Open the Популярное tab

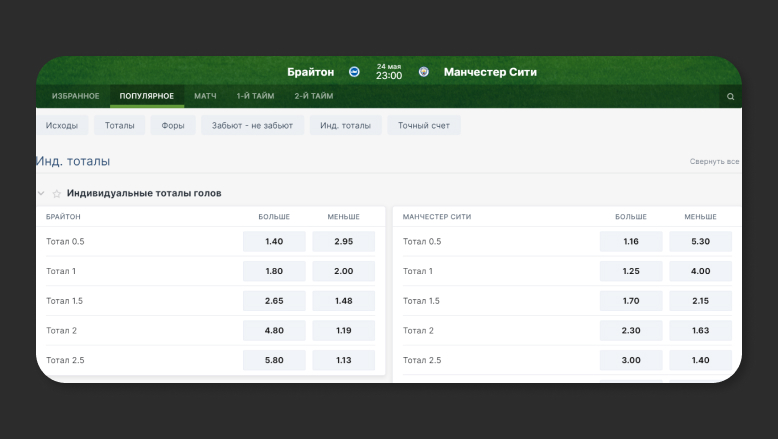pyautogui.click(x=146, y=96)
